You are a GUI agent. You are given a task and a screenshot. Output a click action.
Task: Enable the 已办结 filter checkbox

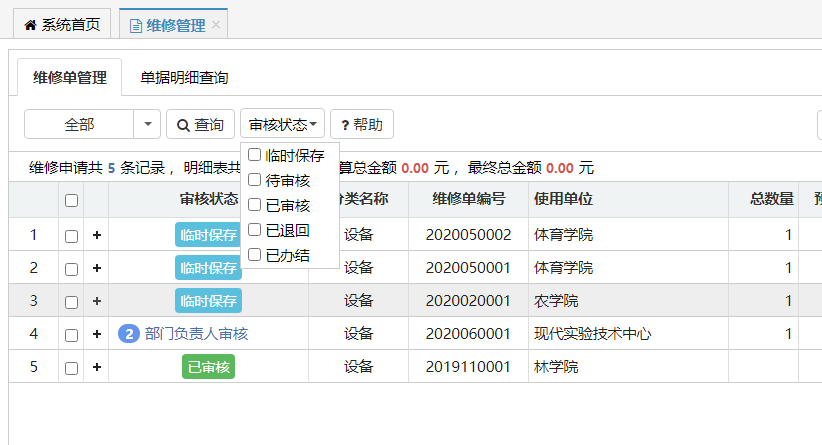pyautogui.click(x=255, y=255)
